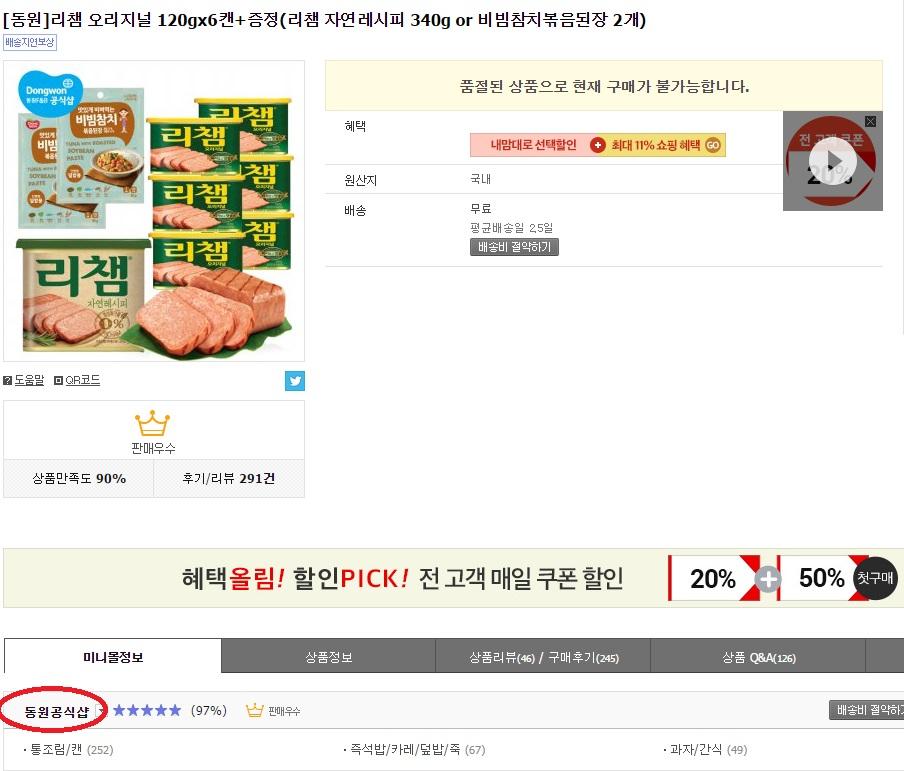Click the 판매우수 crown icon under product image
This screenshot has height=771, width=904.
coord(153,424)
